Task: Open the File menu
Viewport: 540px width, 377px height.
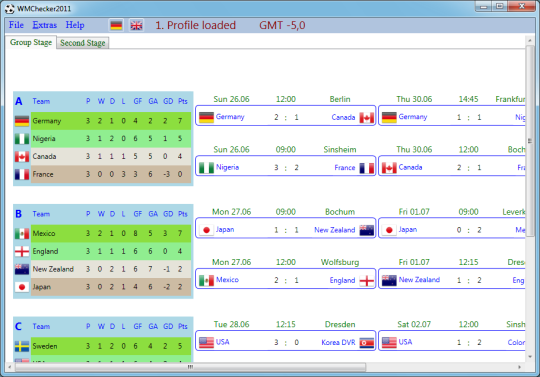Action: tap(16, 25)
